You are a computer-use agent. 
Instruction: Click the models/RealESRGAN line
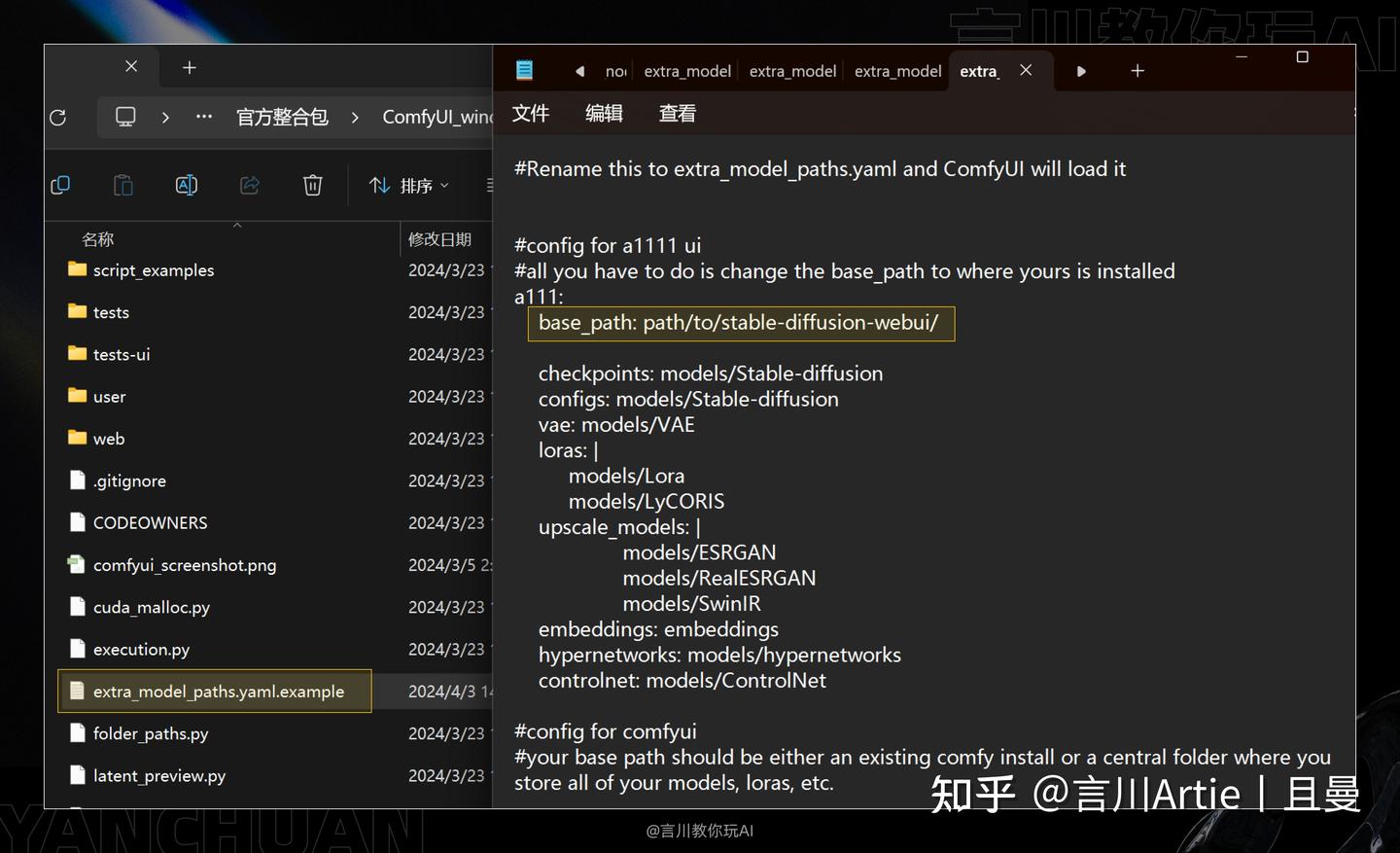point(719,578)
